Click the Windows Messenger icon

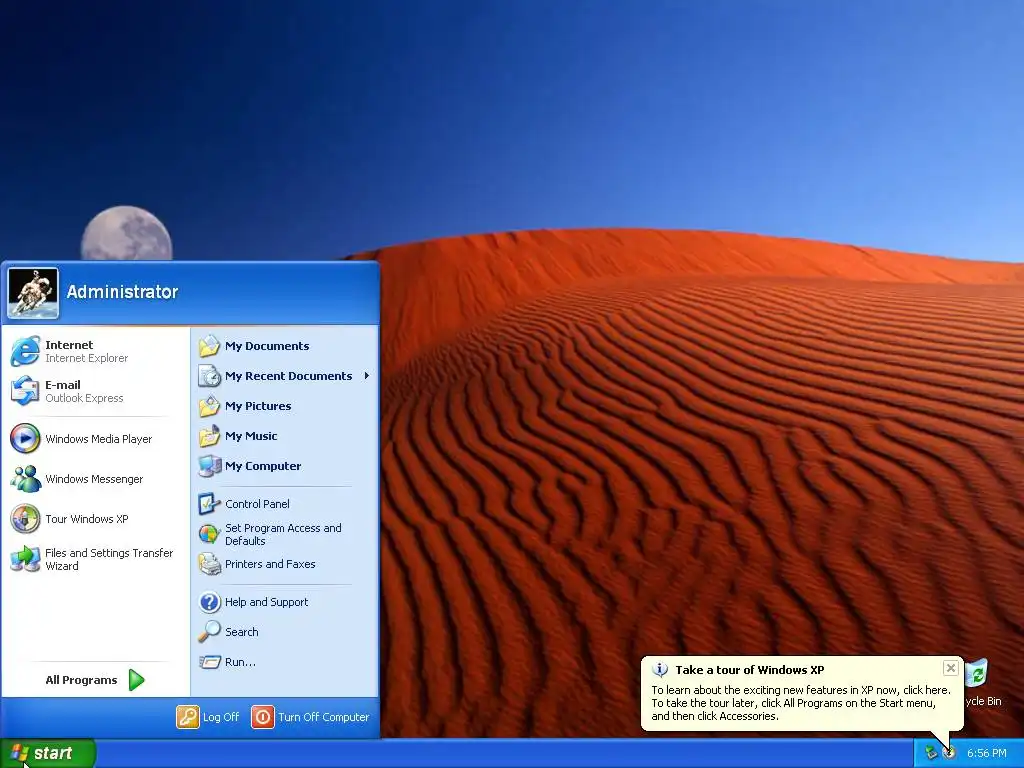point(25,479)
